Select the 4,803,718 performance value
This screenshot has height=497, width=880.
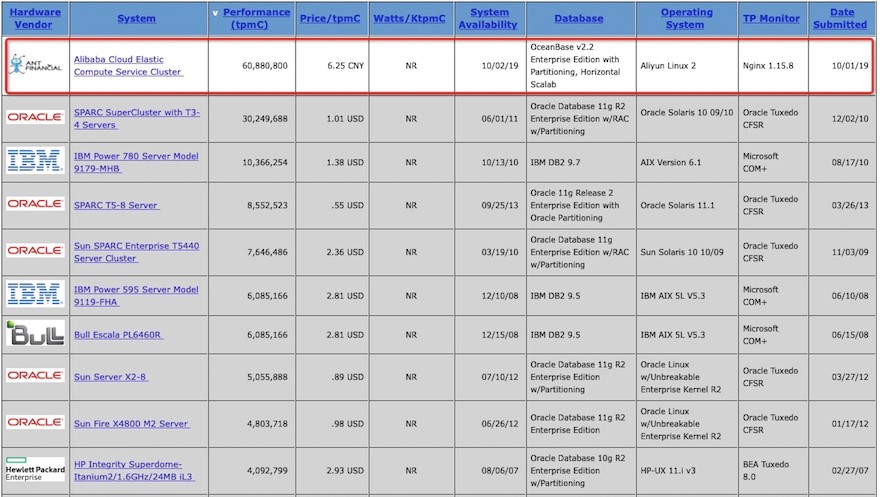tap(267, 424)
